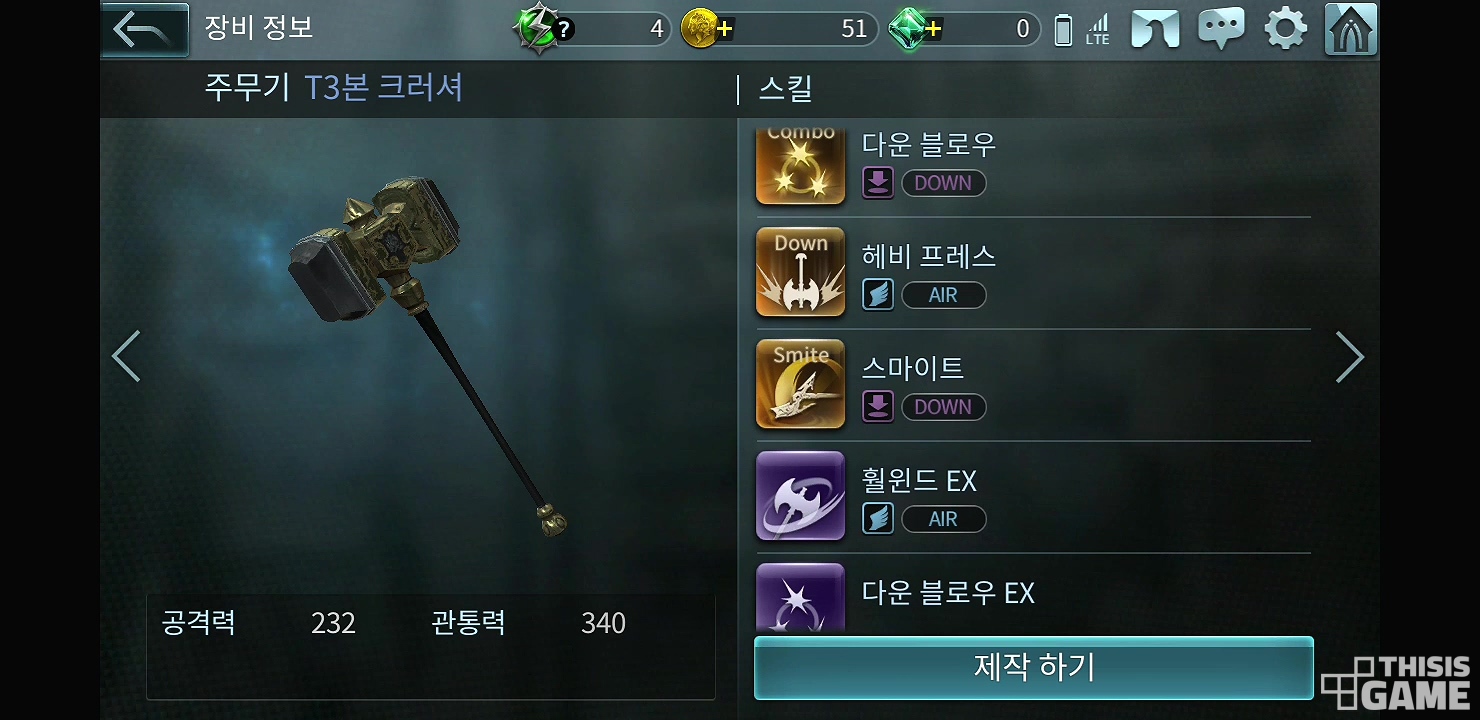1480x720 pixels.
Task: Open the home gate icon
Action: (1350, 29)
